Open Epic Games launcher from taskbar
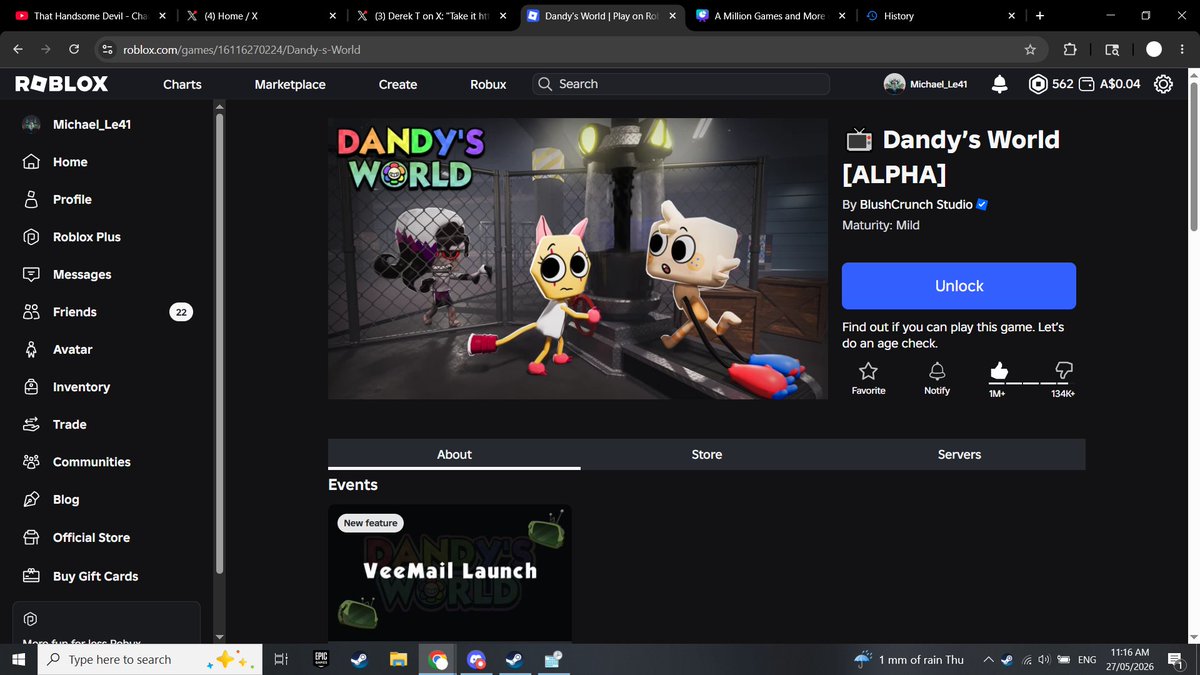Screen dimensions: 1200x675 coord(321,659)
